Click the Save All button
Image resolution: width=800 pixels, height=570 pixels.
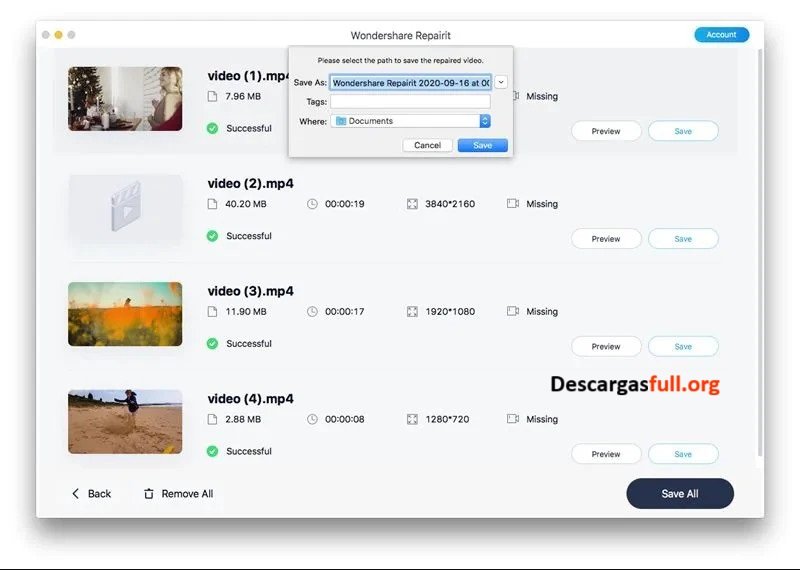tap(680, 493)
